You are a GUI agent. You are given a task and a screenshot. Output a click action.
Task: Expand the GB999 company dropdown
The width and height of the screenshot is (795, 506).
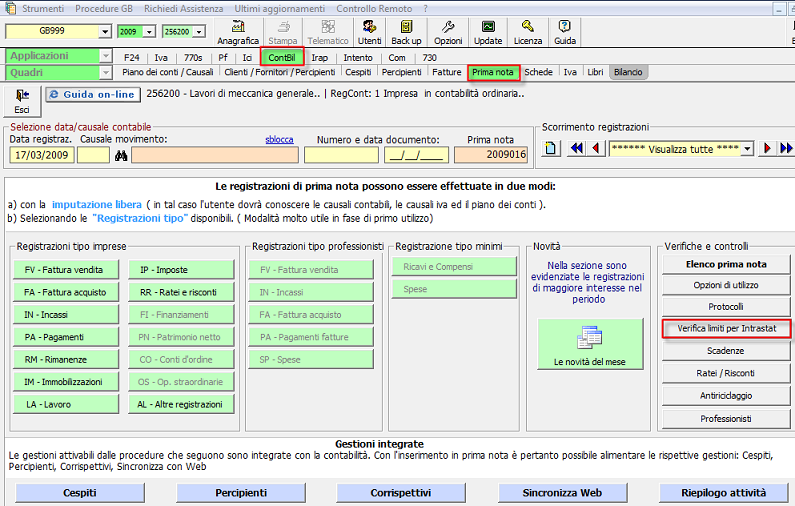pos(105,32)
